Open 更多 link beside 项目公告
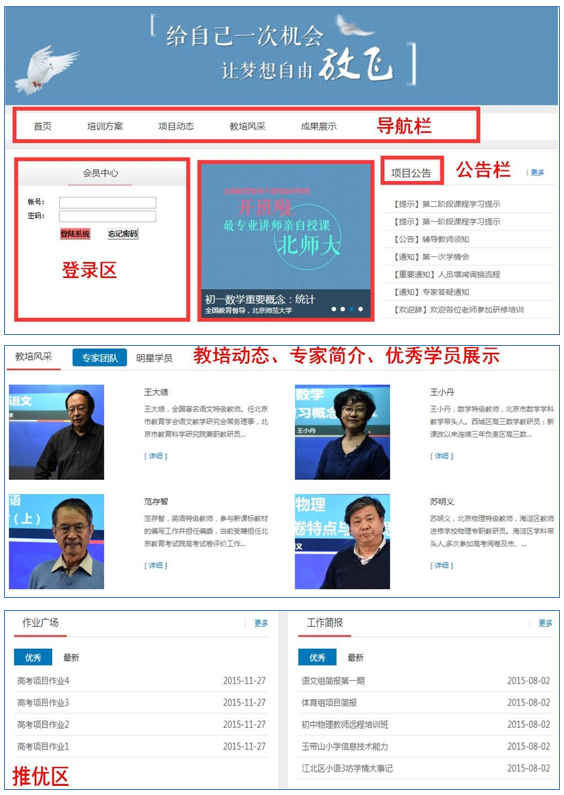 538,172
